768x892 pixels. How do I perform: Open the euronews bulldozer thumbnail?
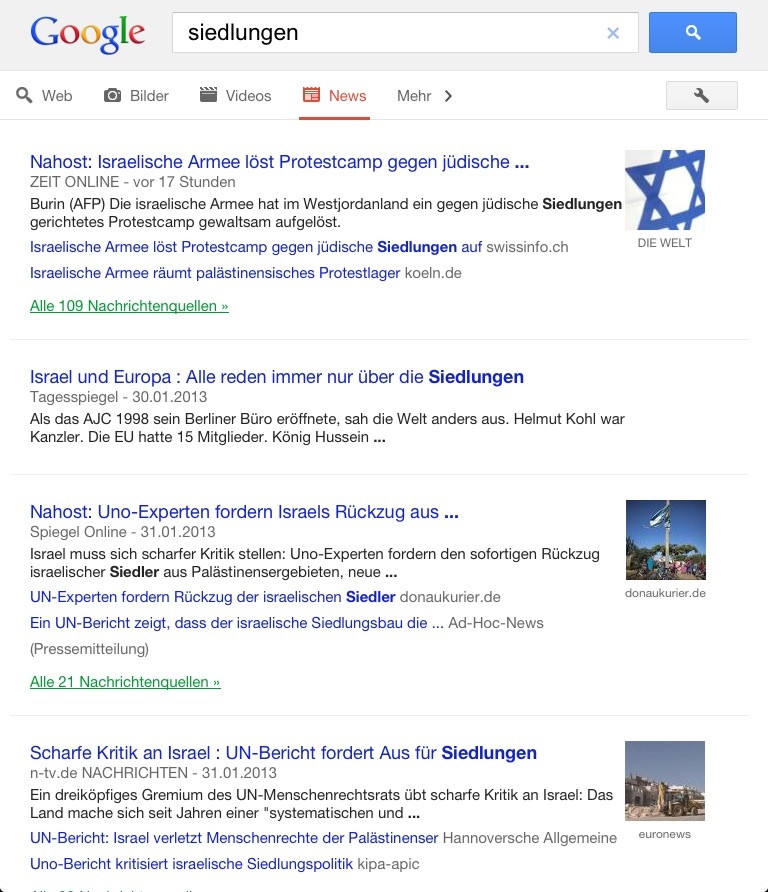click(664, 781)
